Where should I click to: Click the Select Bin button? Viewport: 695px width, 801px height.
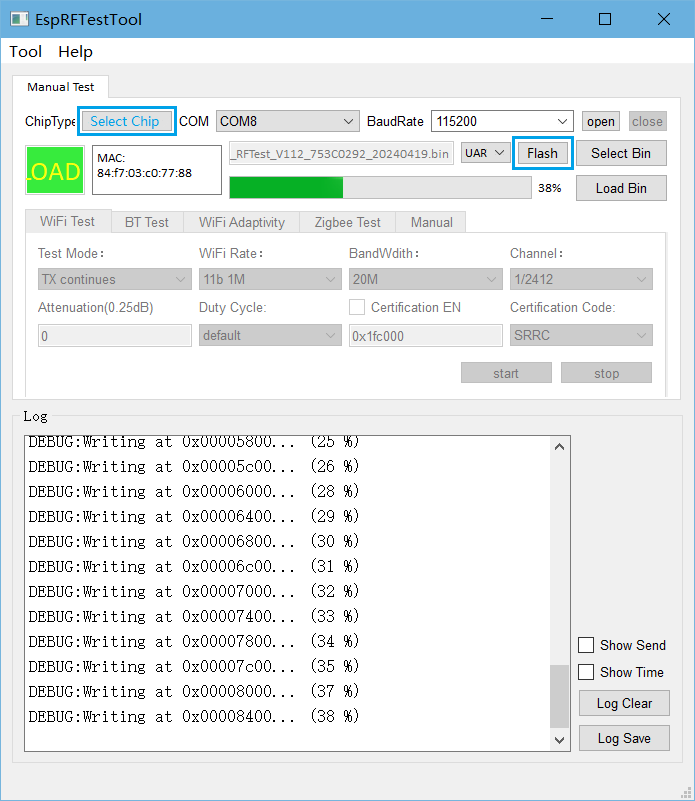point(620,153)
